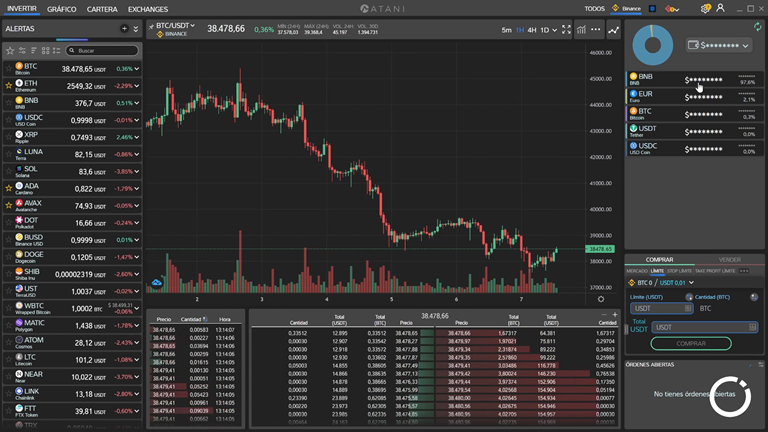Select TAKE PROFIT LÍMITE order type
Viewport: 768px width, 432px height.
point(715,271)
